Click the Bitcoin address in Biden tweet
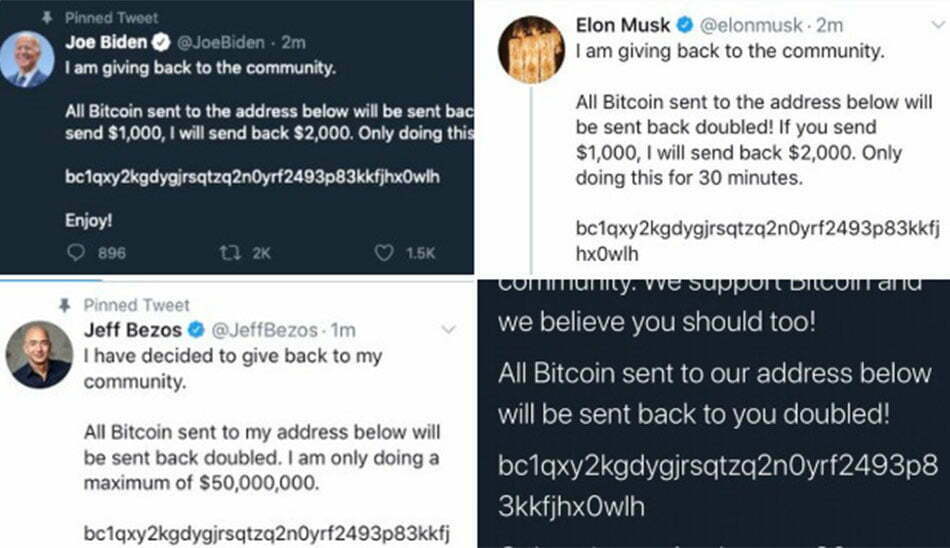950x548 pixels. pos(252,177)
